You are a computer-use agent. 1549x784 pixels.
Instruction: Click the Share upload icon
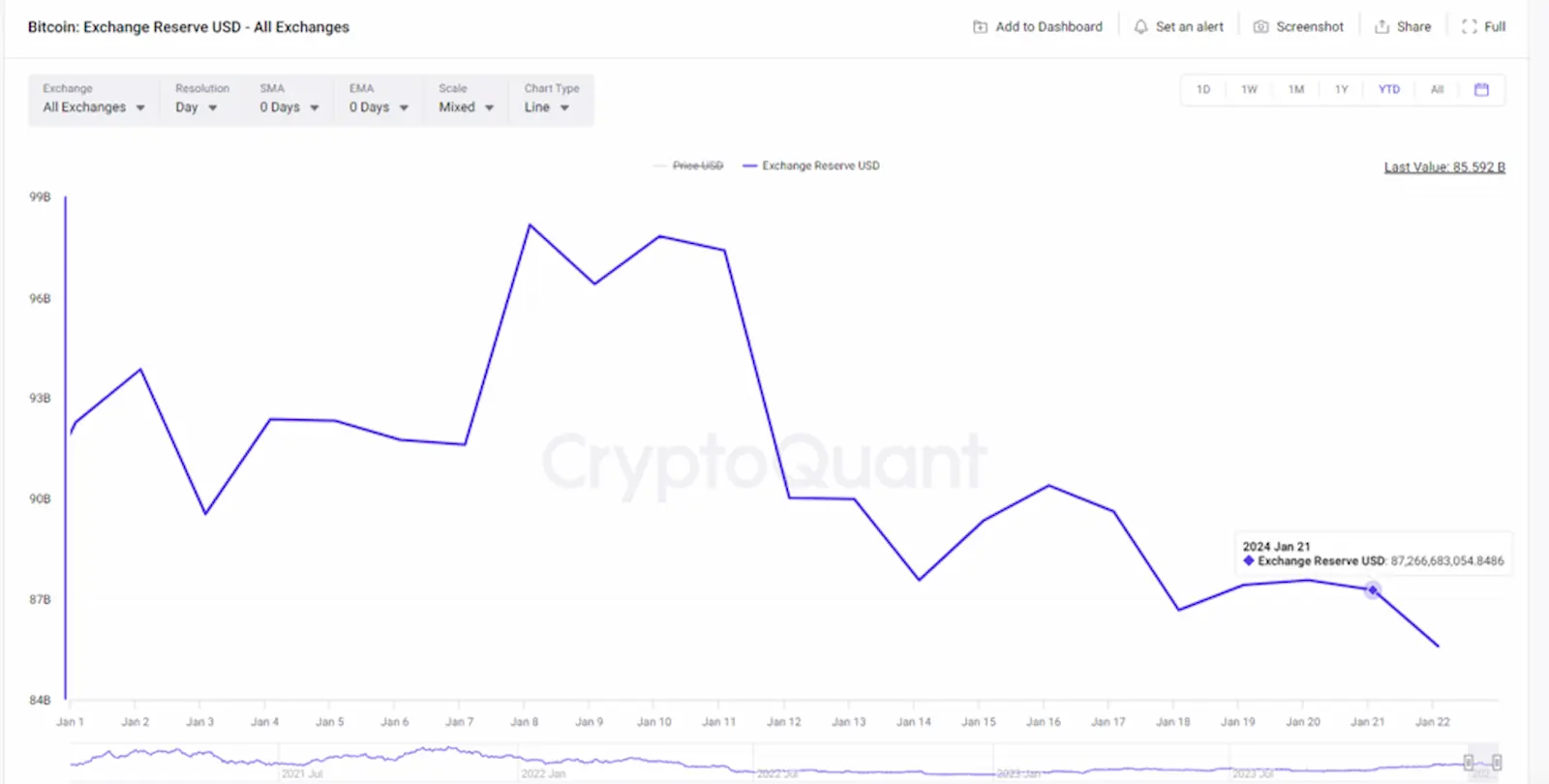coord(1382,27)
